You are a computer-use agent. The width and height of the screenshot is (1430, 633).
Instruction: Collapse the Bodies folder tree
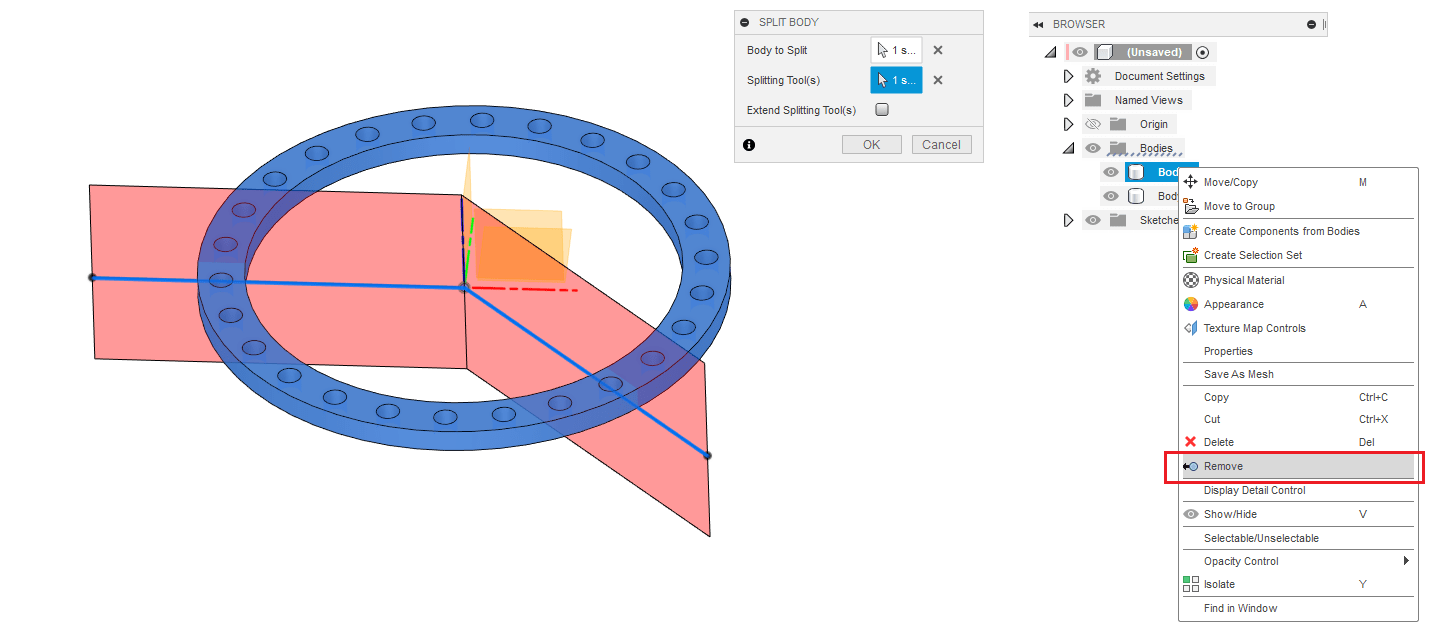pos(1068,148)
